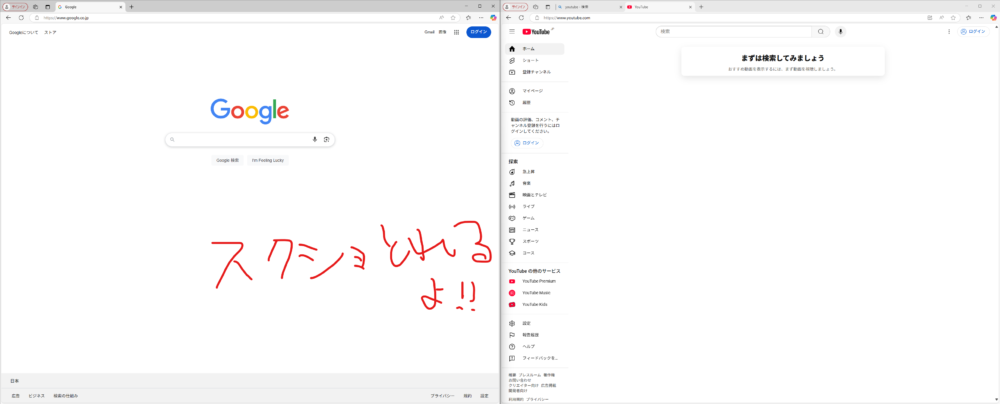Favorite the YouTube page with star
Viewport: 1000px width, 404px height.
click(x=952, y=18)
